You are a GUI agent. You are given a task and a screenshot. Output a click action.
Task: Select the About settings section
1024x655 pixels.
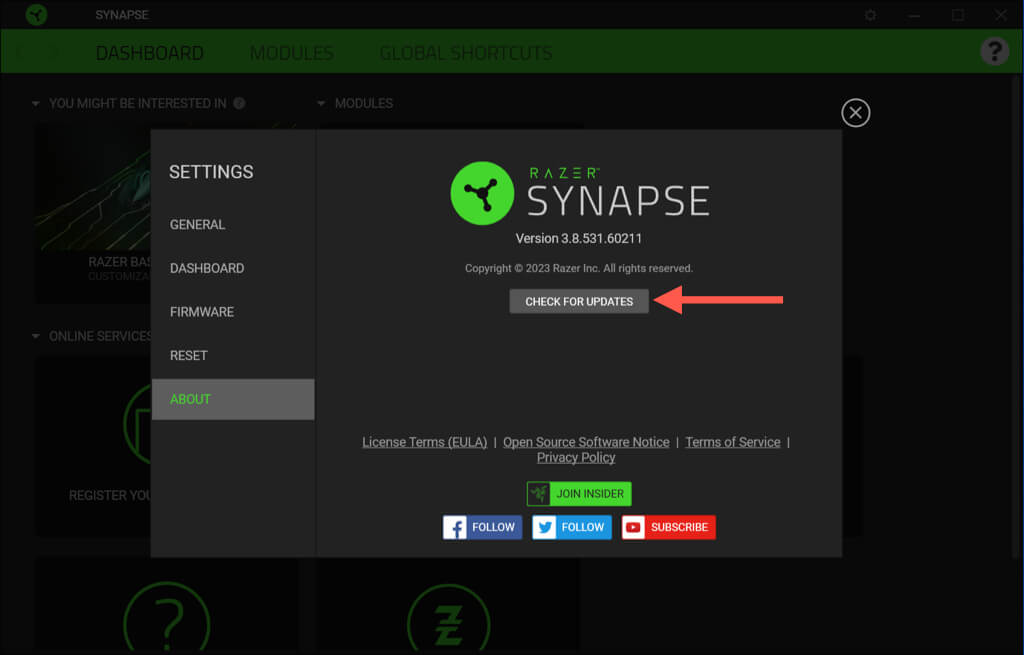(x=232, y=399)
